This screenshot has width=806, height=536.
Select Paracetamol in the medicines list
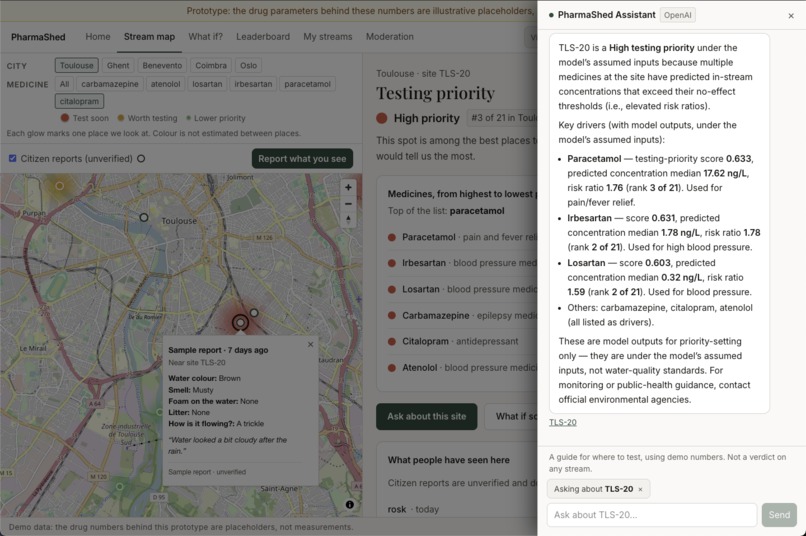tap(462, 237)
